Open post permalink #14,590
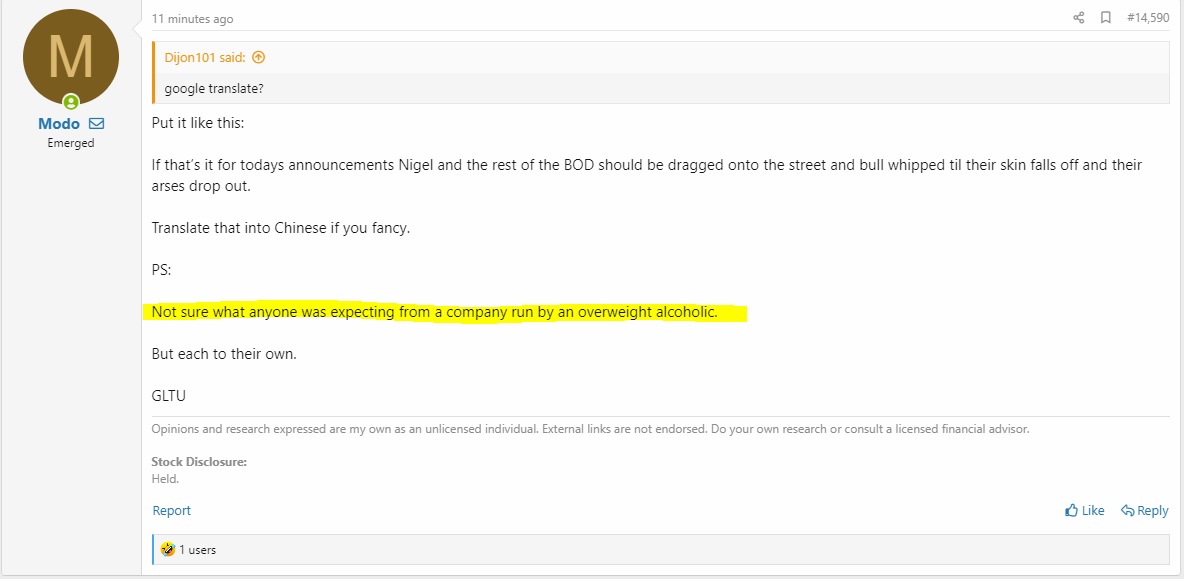1184x579 pixels. (x=1148, y=17)
